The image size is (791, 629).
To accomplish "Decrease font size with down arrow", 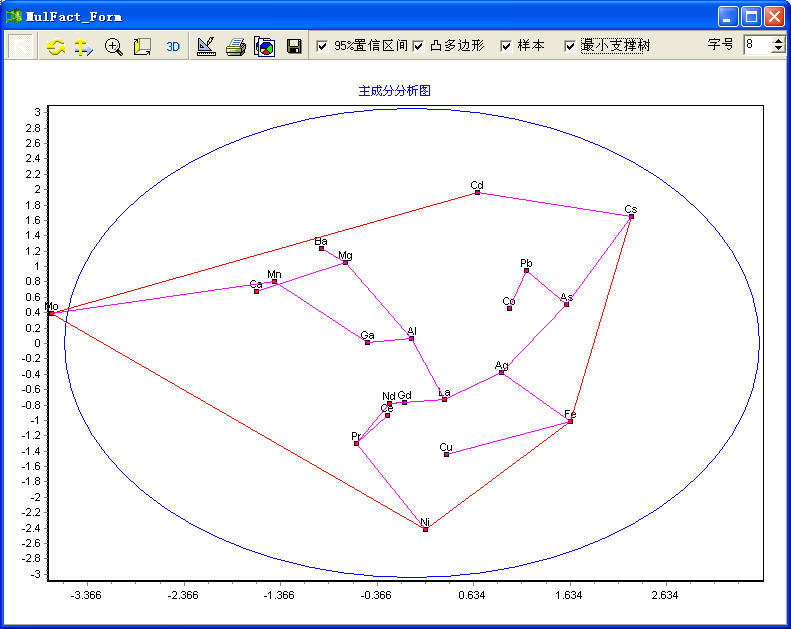I will click(778, 49).
